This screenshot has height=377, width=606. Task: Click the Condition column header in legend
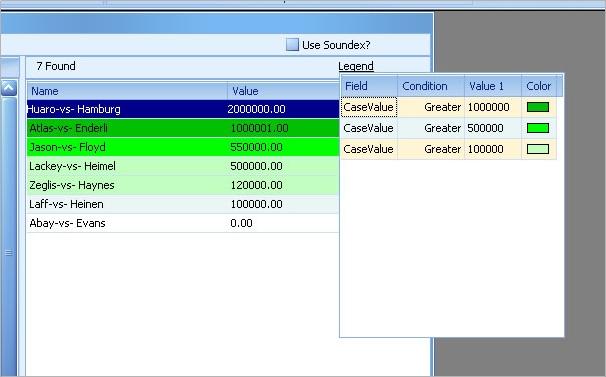(x=431, y=86)
